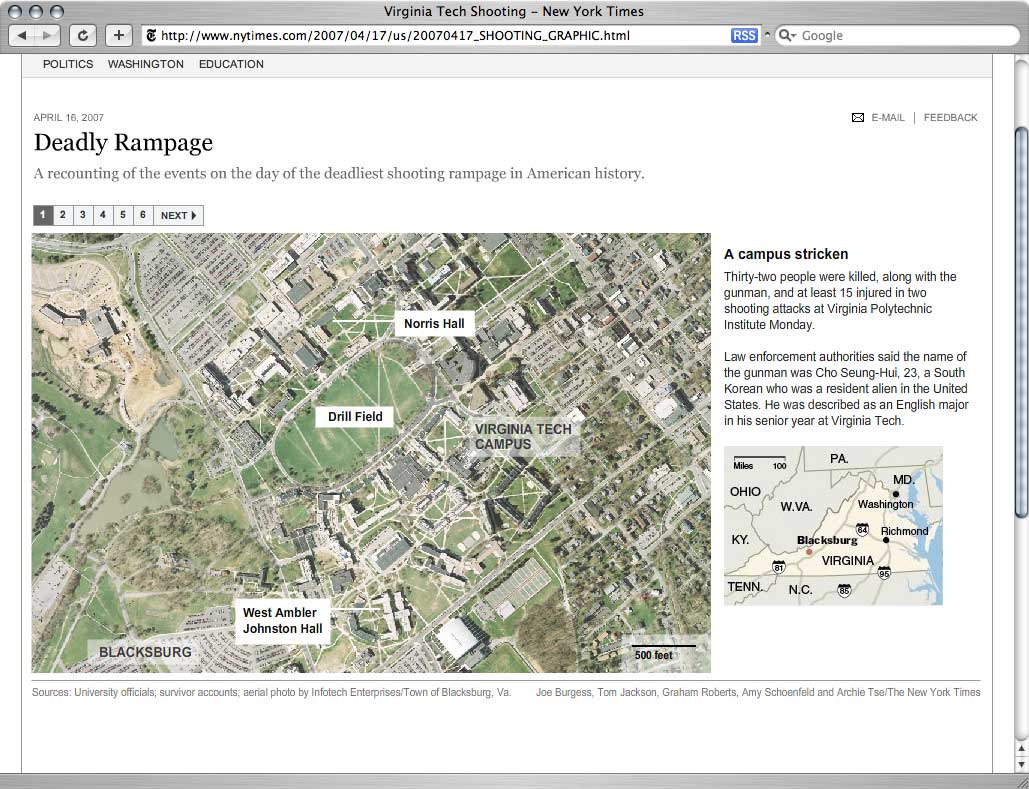
Task: Add bookmark with the plus button
Action: pos(118,35)
